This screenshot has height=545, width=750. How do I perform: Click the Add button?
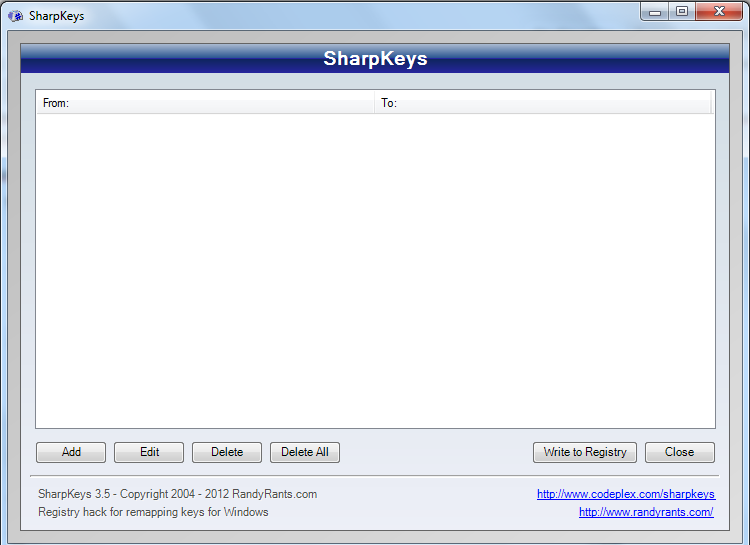coord(71,452)
